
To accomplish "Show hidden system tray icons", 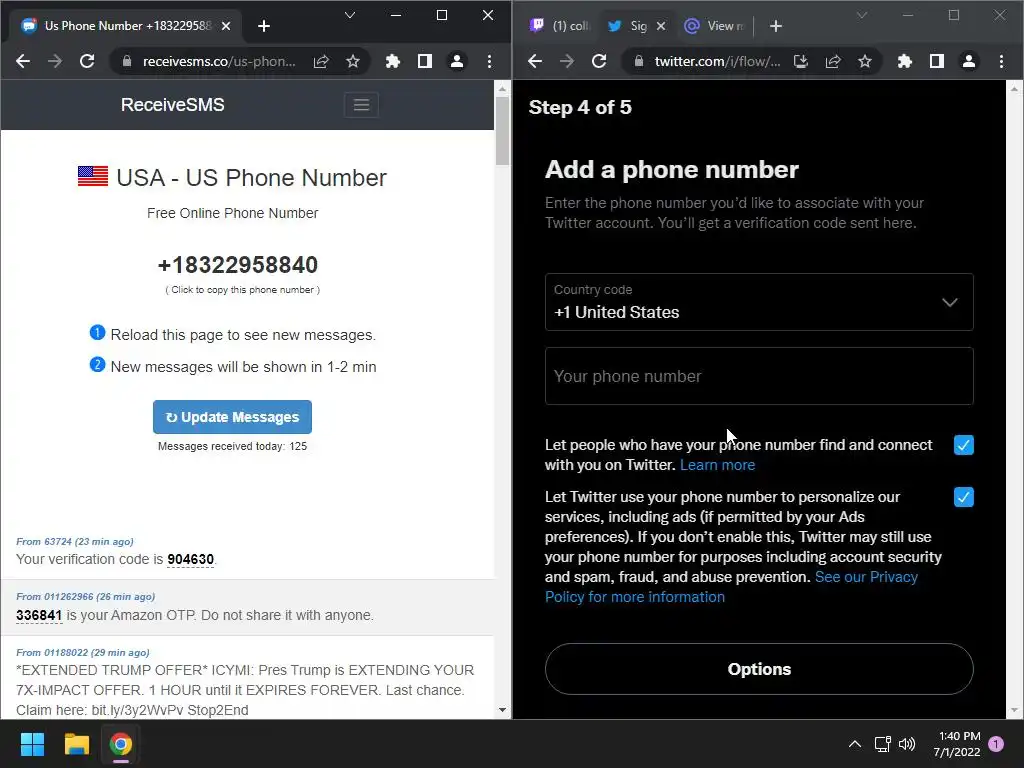I will (854, 744).
